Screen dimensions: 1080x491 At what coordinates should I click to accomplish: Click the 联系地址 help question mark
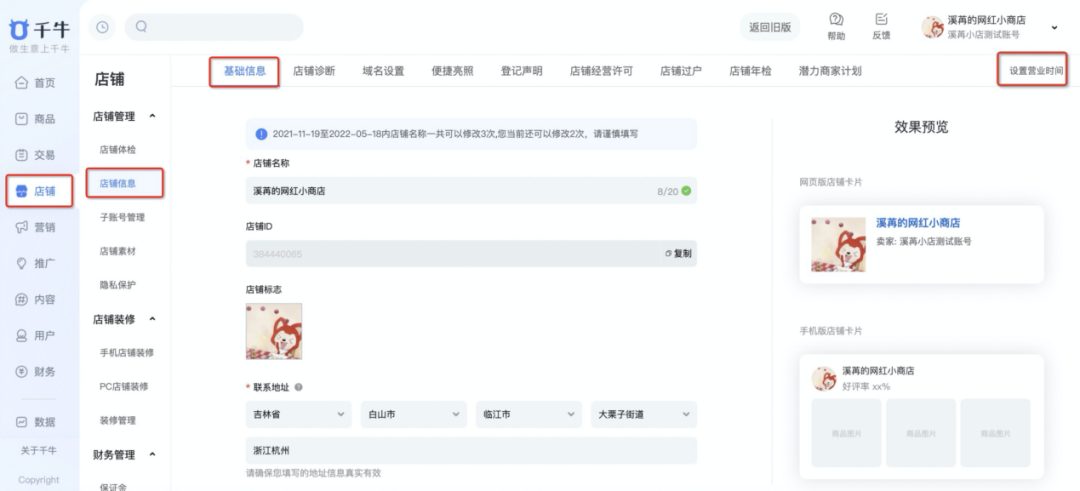[x=298, y=387]
